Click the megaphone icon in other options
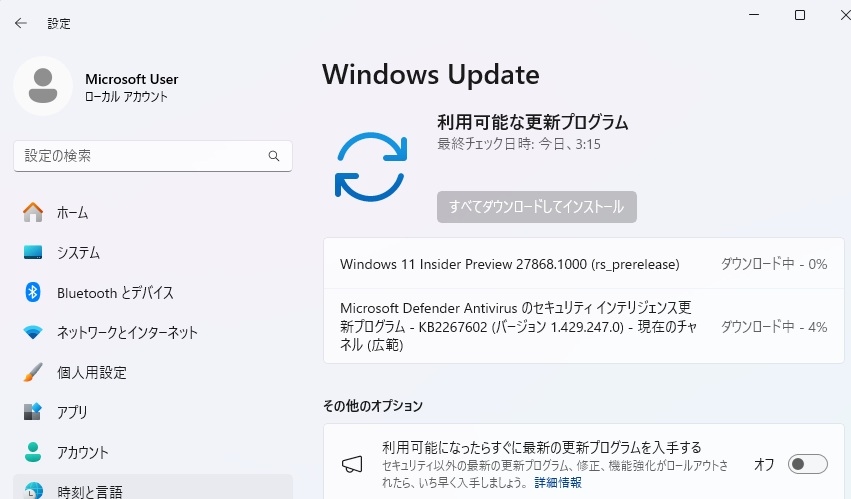The width and height of the screenshot is (851, 499). [x=351, y=464]
